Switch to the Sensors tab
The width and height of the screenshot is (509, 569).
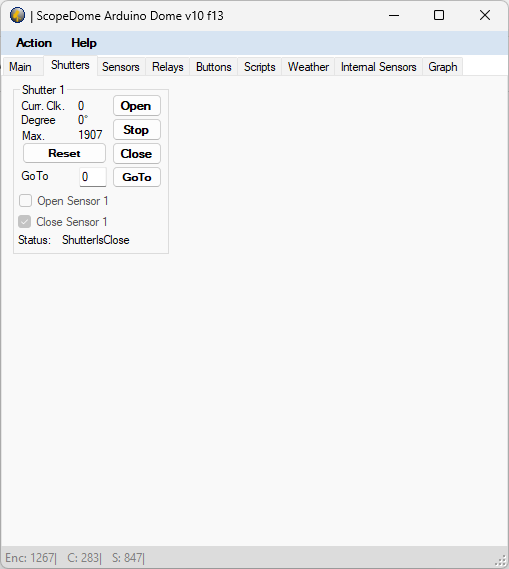coord(121,67)
